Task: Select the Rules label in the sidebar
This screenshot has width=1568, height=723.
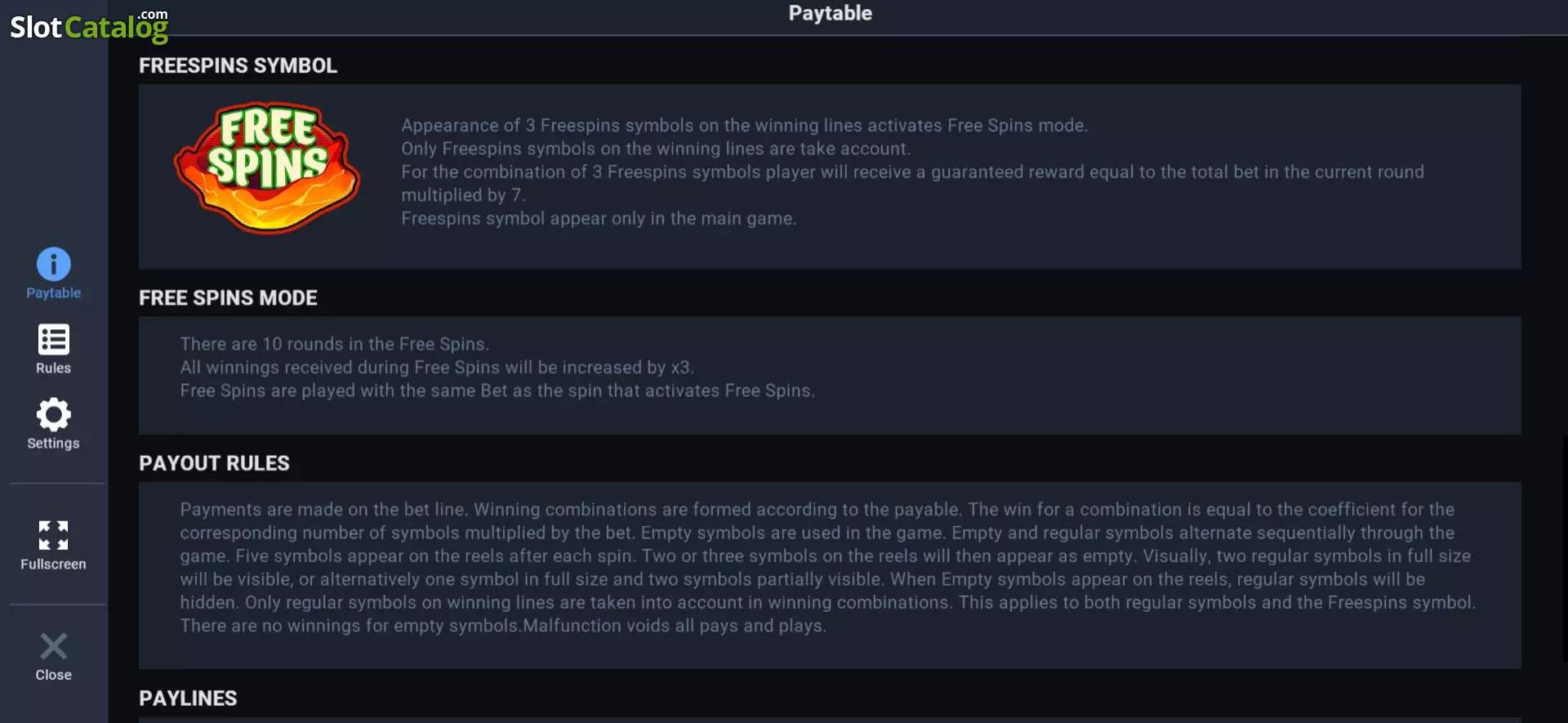Action: coord(54,368)
